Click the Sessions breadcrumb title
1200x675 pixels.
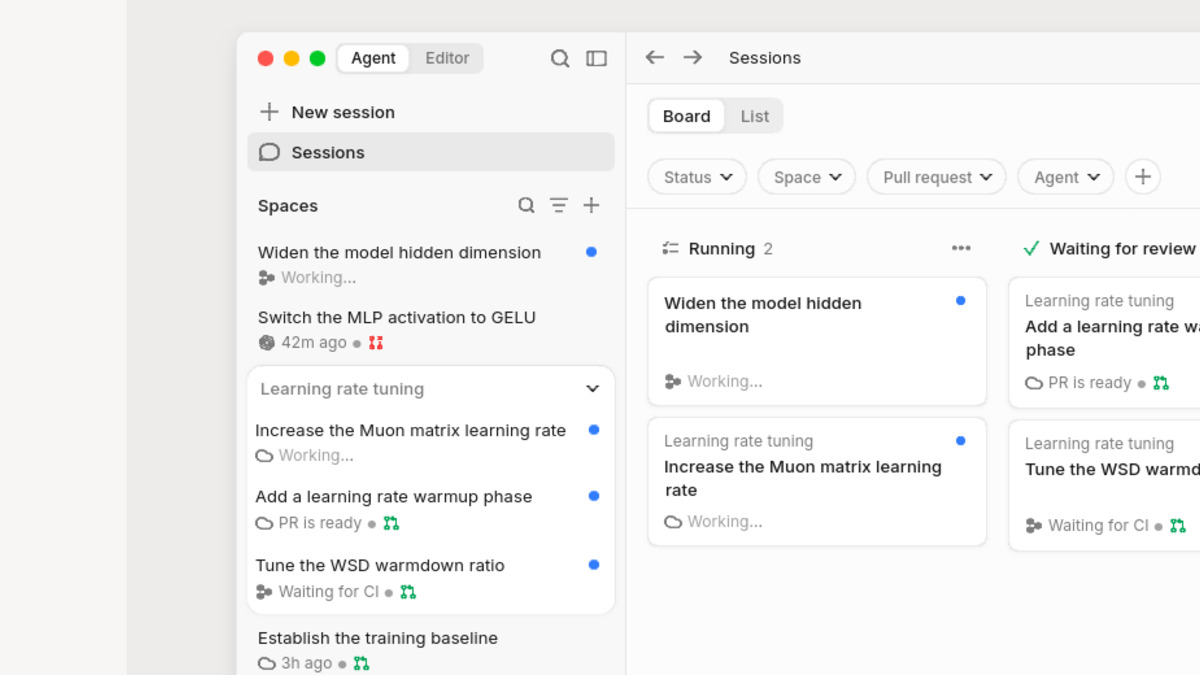pyautogui.click(x=765, y=58)
